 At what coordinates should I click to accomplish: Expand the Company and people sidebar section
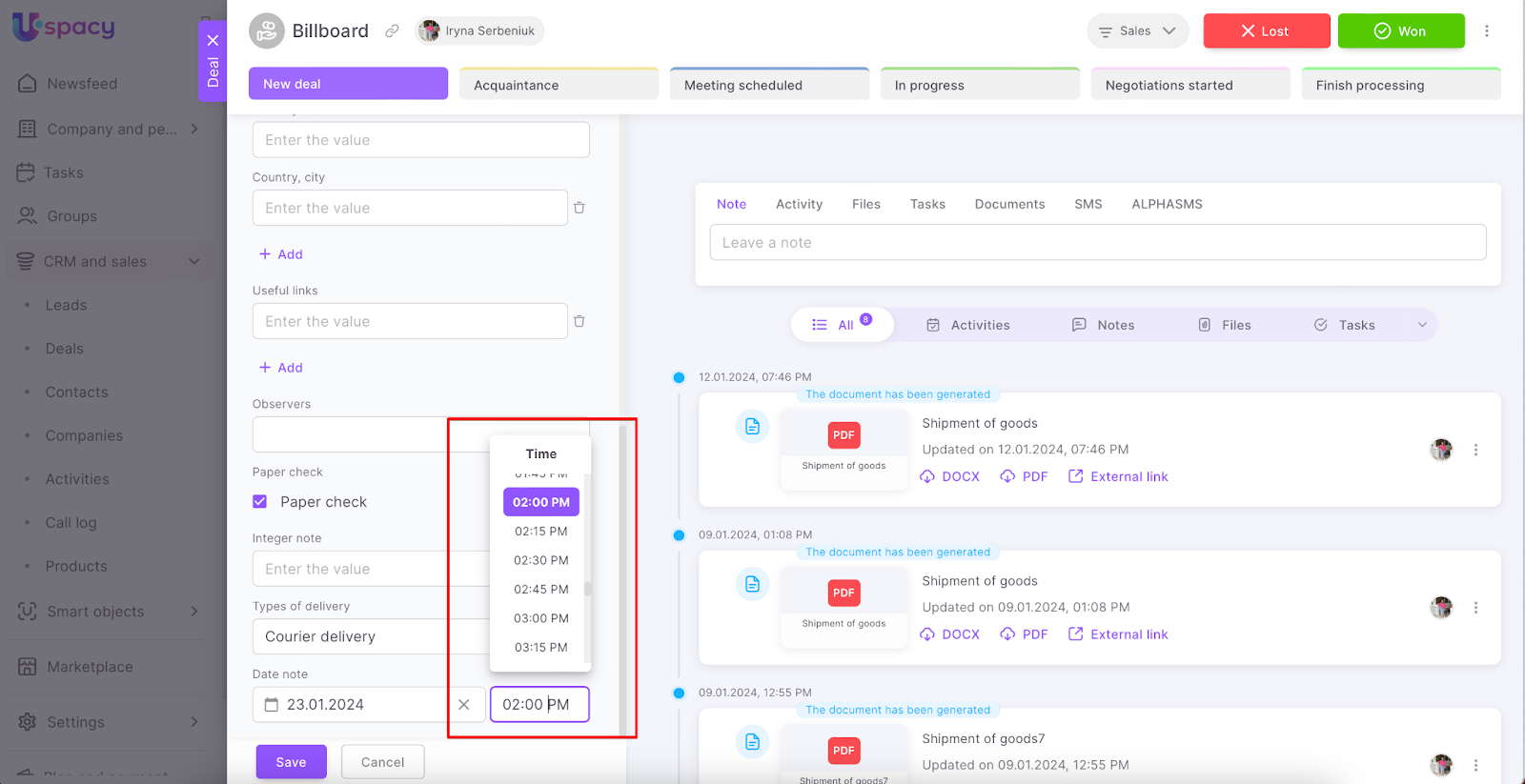pos(194,129)
